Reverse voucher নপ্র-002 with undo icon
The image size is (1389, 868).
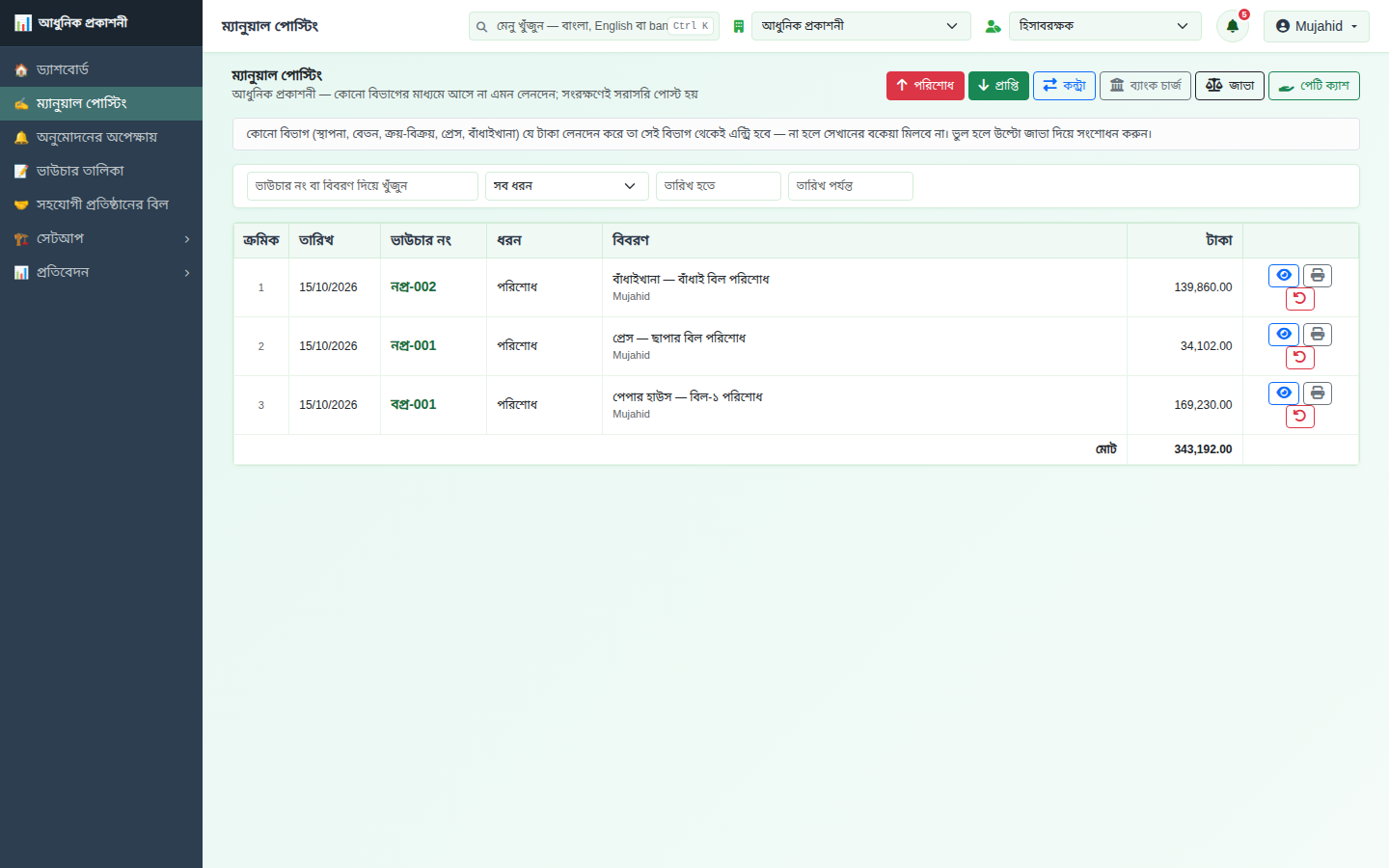click(x=1299, y=299)
